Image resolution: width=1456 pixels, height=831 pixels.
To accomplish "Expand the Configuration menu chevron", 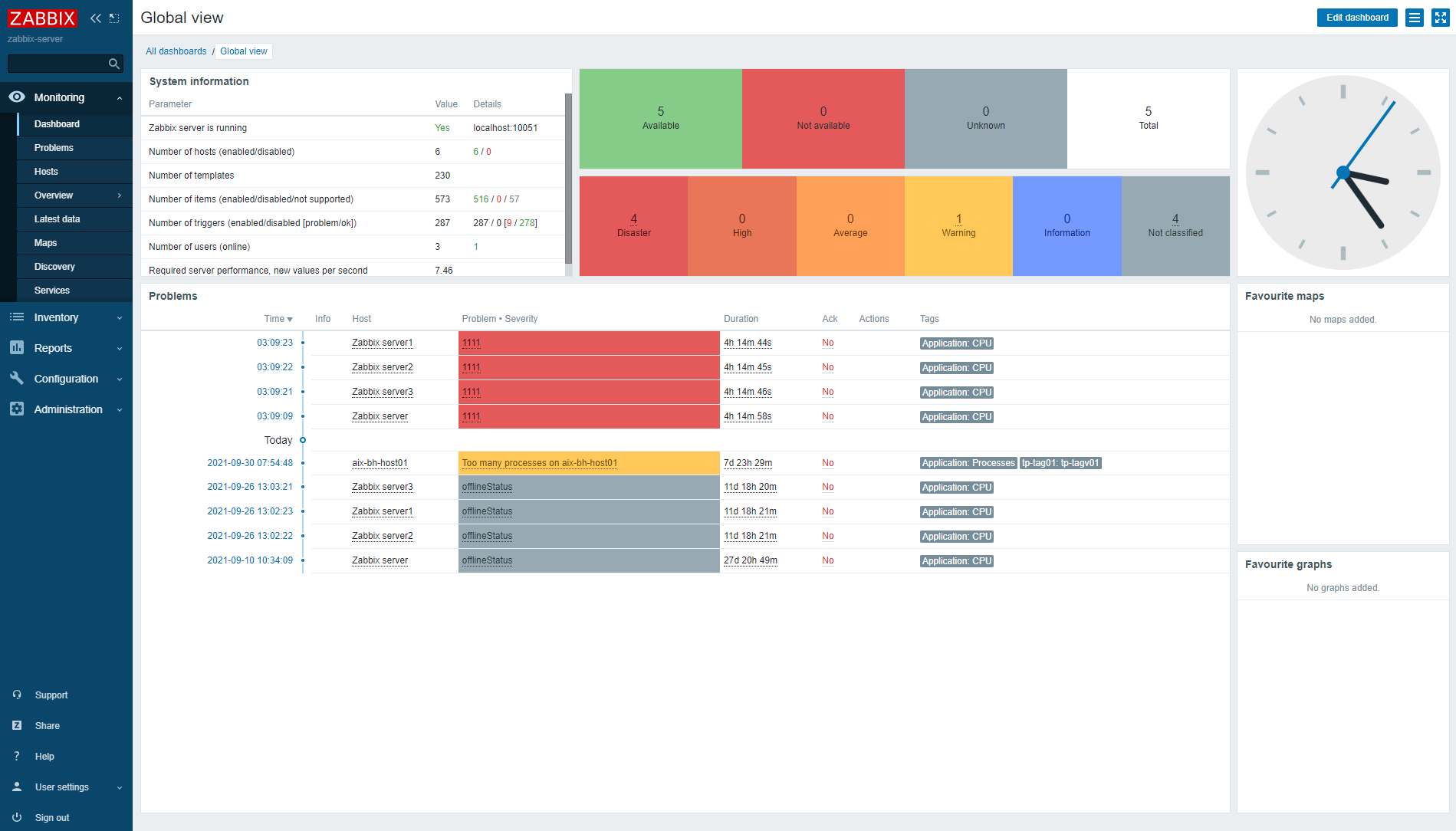I will [120, 379].
